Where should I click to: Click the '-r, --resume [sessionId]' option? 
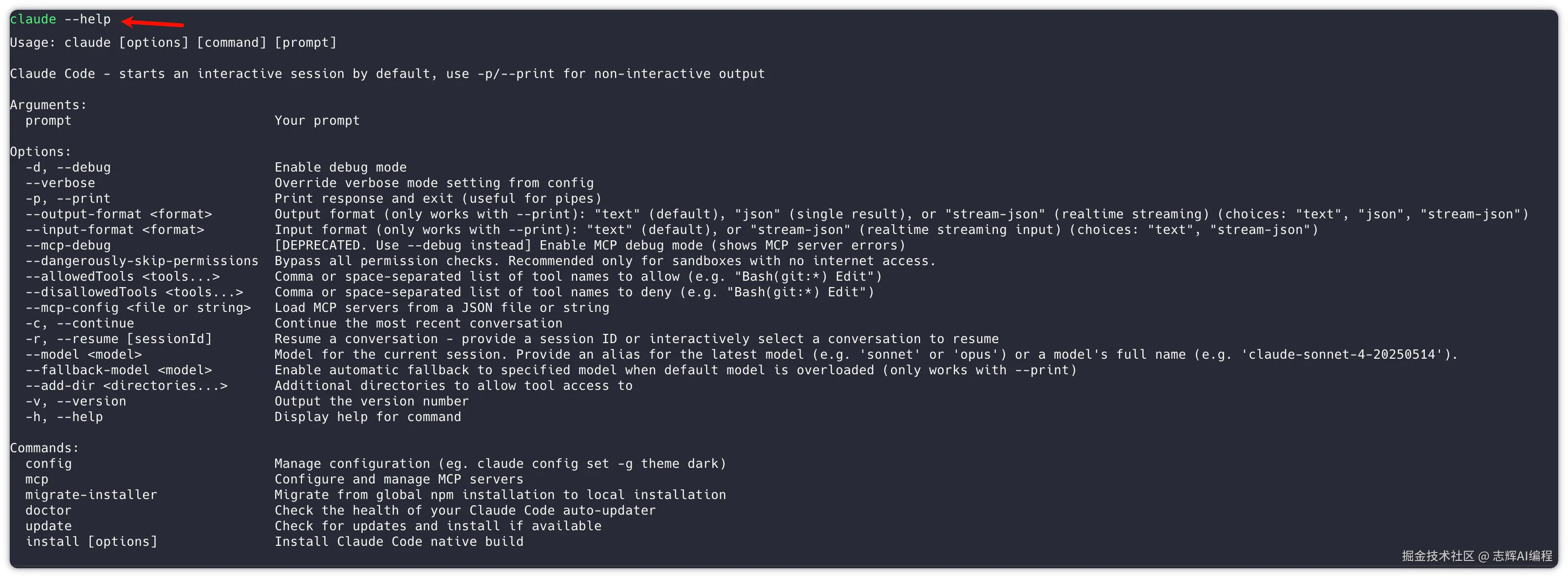pos(119,339)
